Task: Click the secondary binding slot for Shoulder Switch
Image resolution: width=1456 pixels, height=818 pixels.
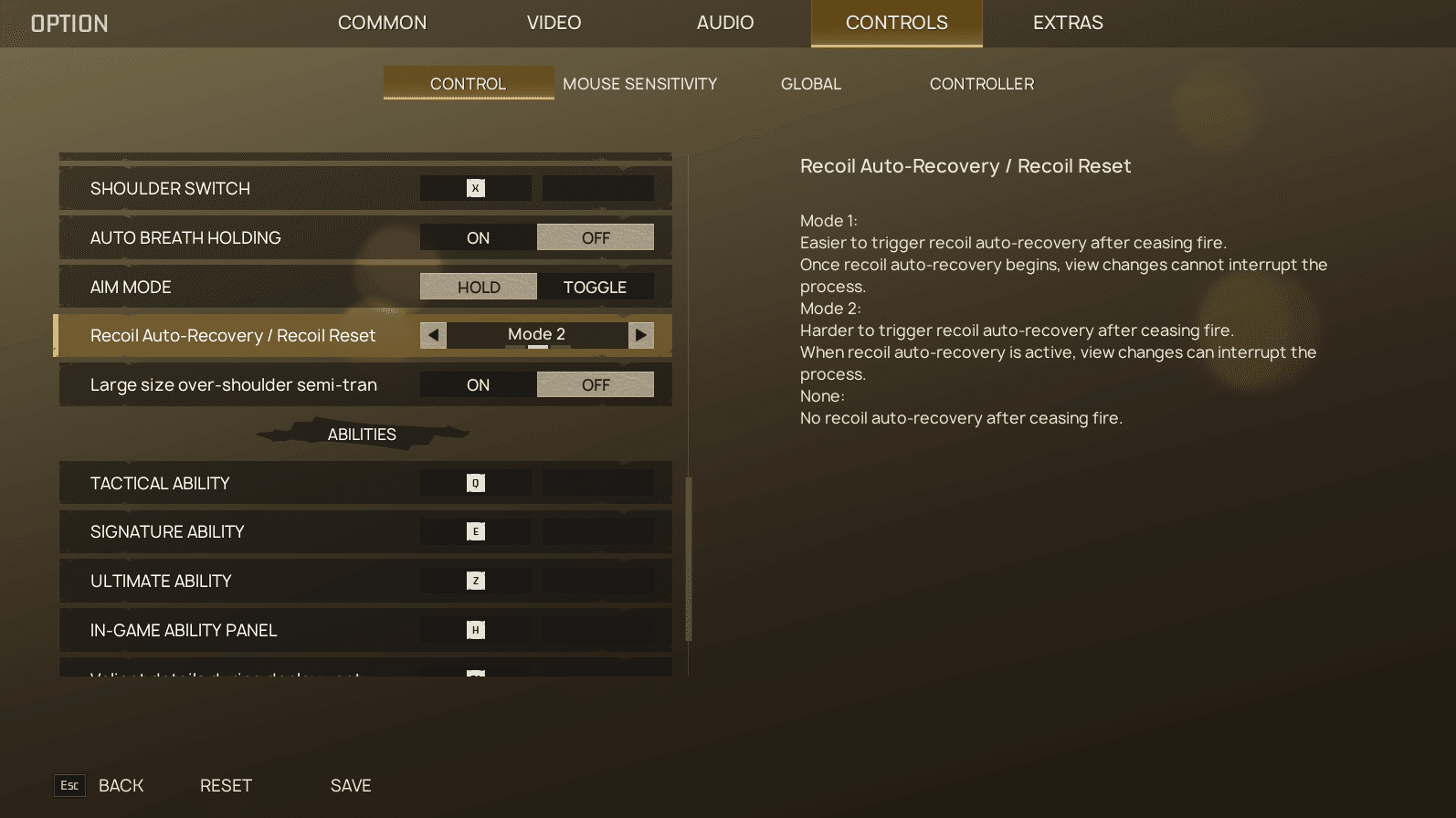Action: (598, 188)
